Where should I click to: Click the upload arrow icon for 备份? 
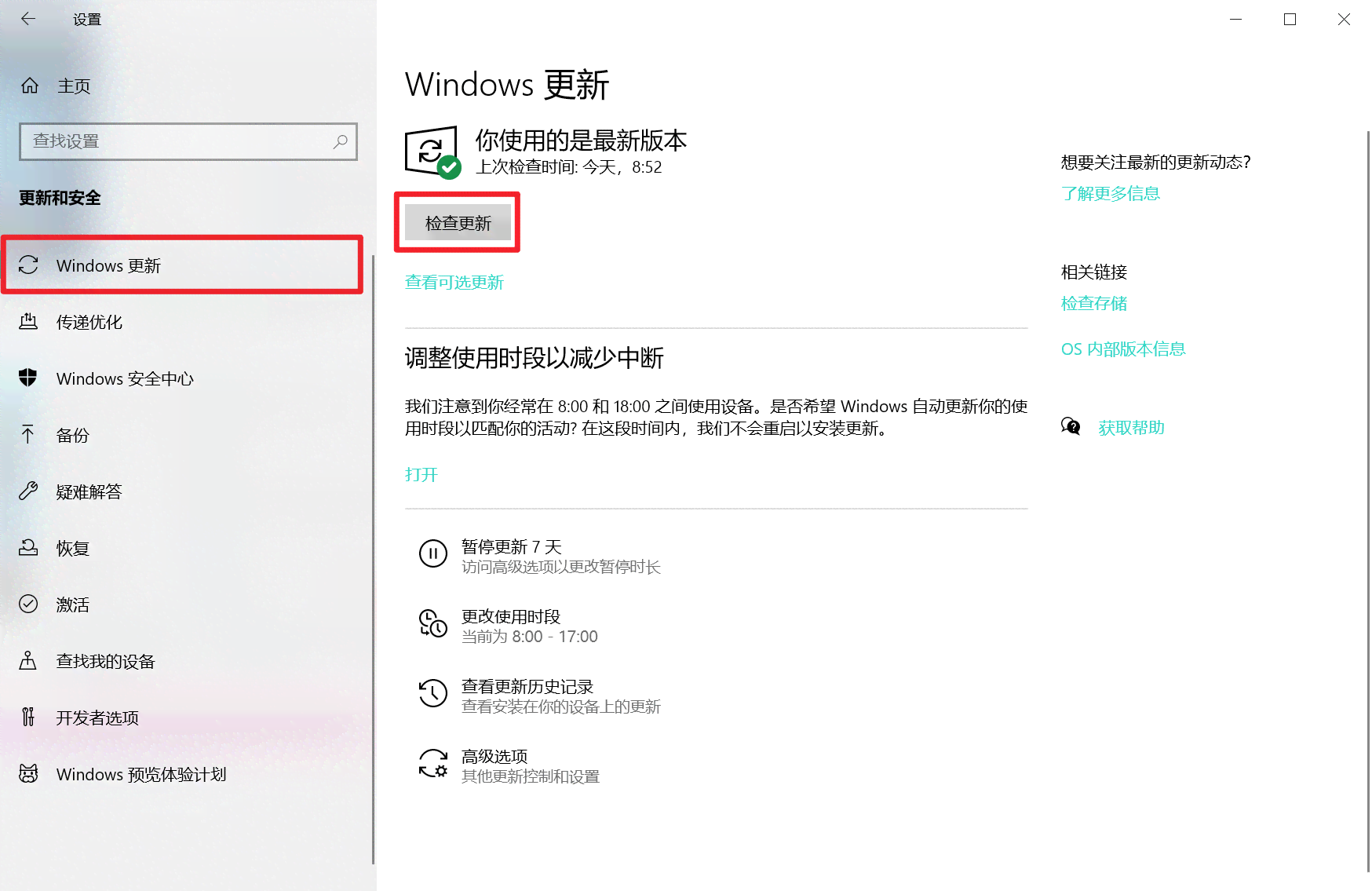coord(28,435)
